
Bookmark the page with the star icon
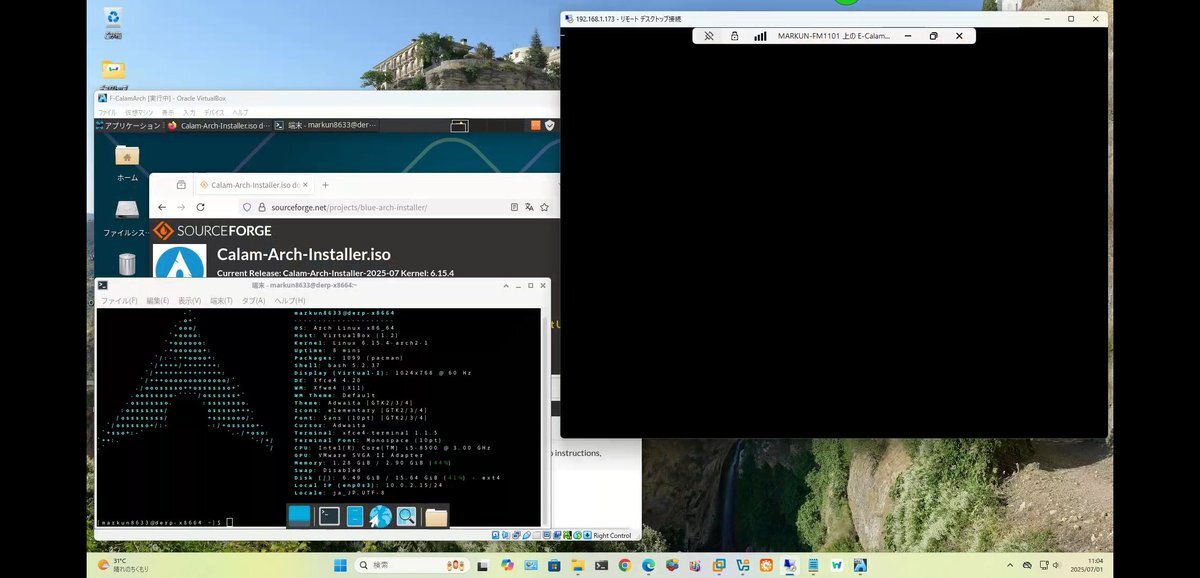click(x=545, y=207)
